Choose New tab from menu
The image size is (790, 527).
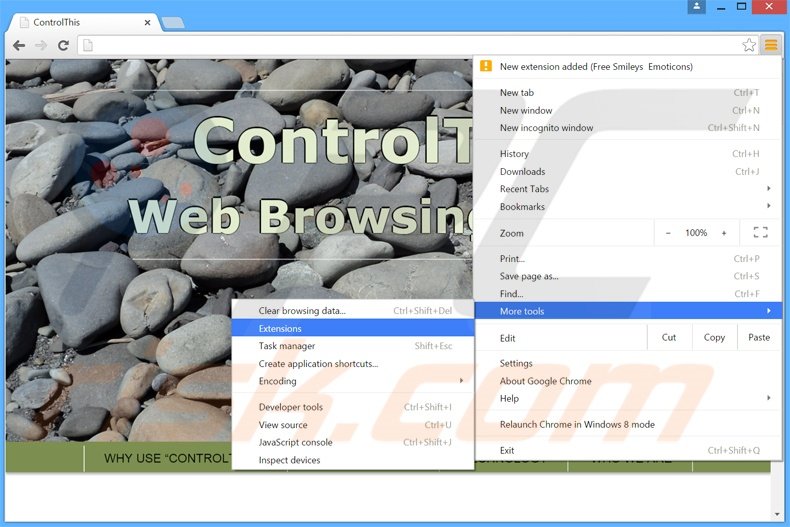tap(628, 93)
